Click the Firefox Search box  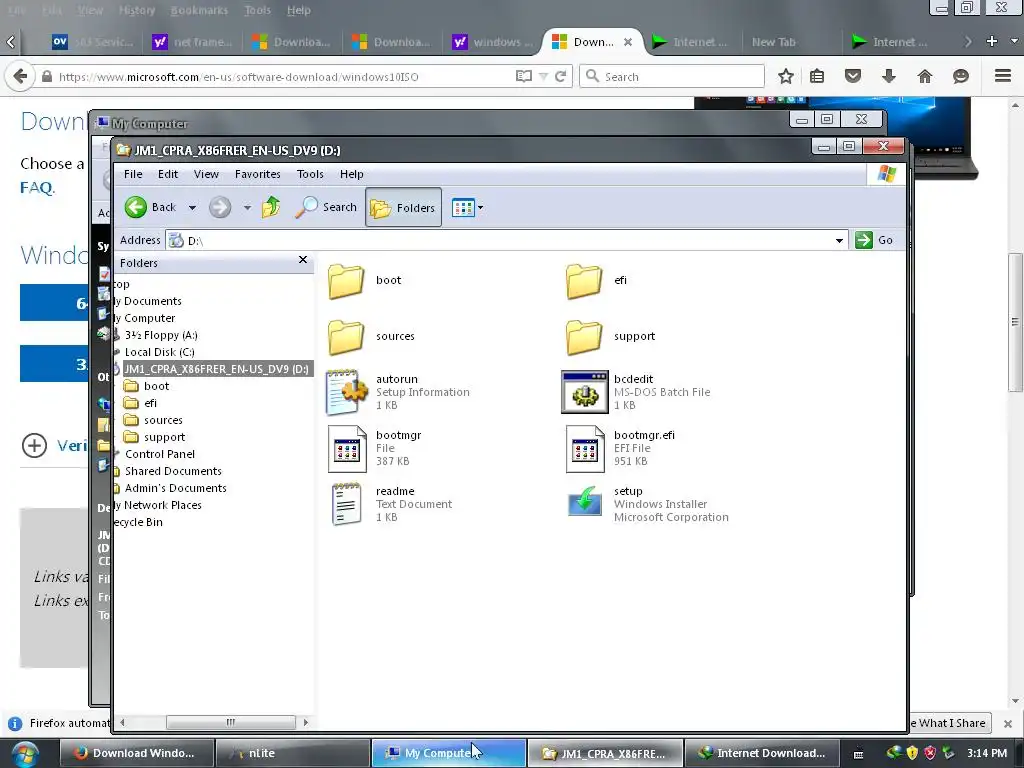tap(672, 76)
